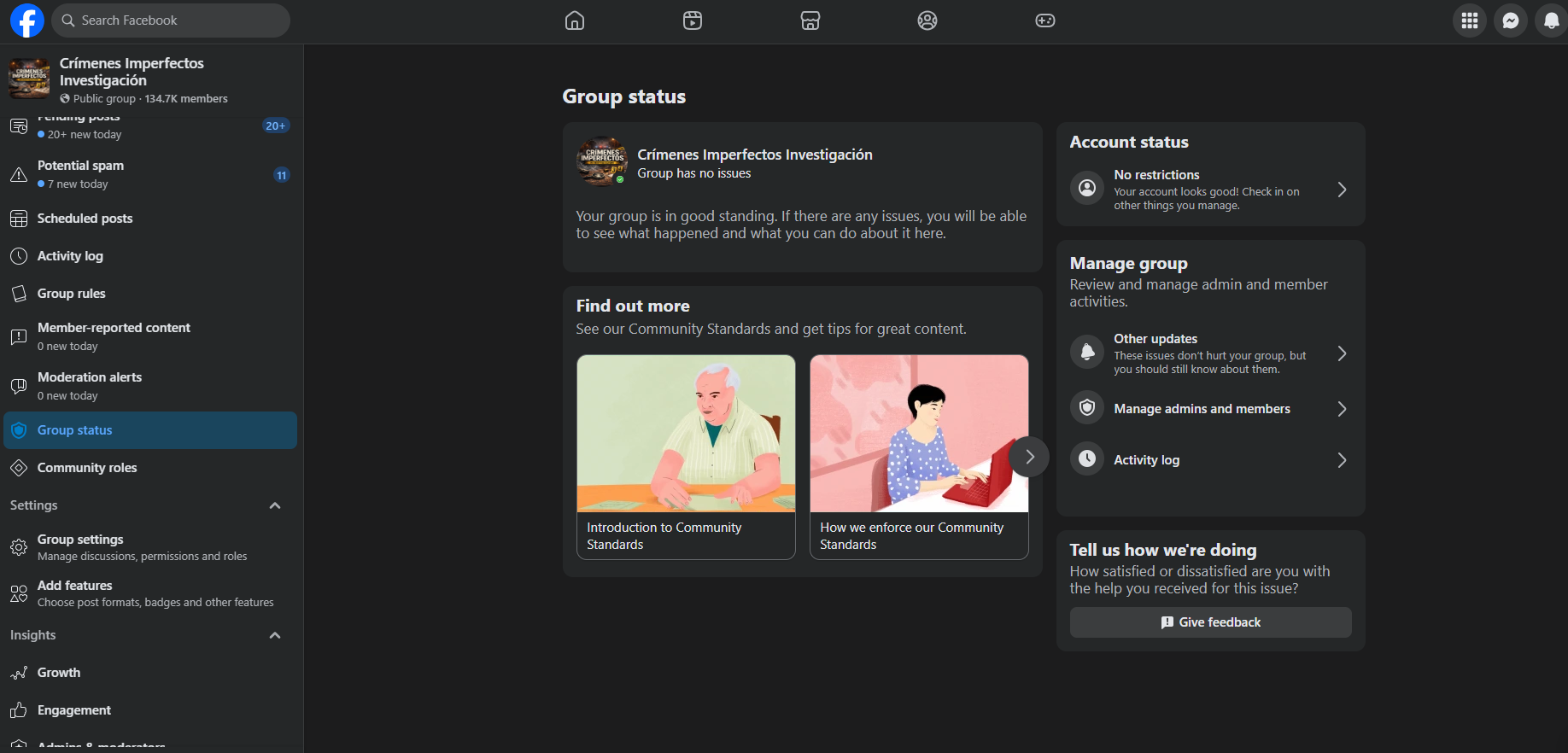
Task: Click the "20+ new today" text
Action: click(x=85, y=135)
